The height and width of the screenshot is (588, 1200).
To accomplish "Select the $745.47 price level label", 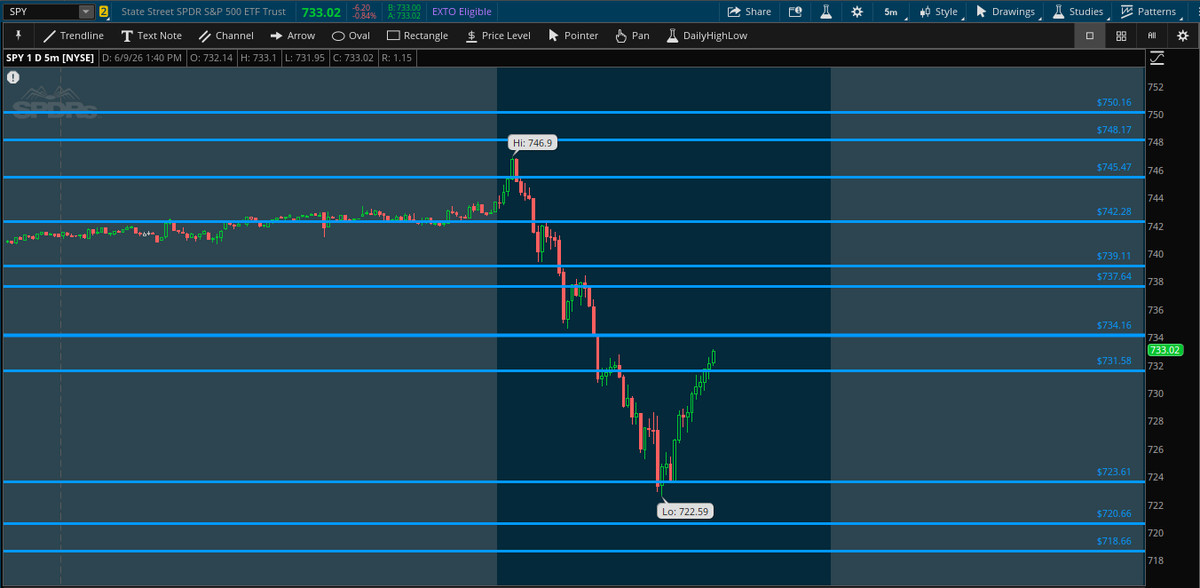I will click(x=1113, y=167).
